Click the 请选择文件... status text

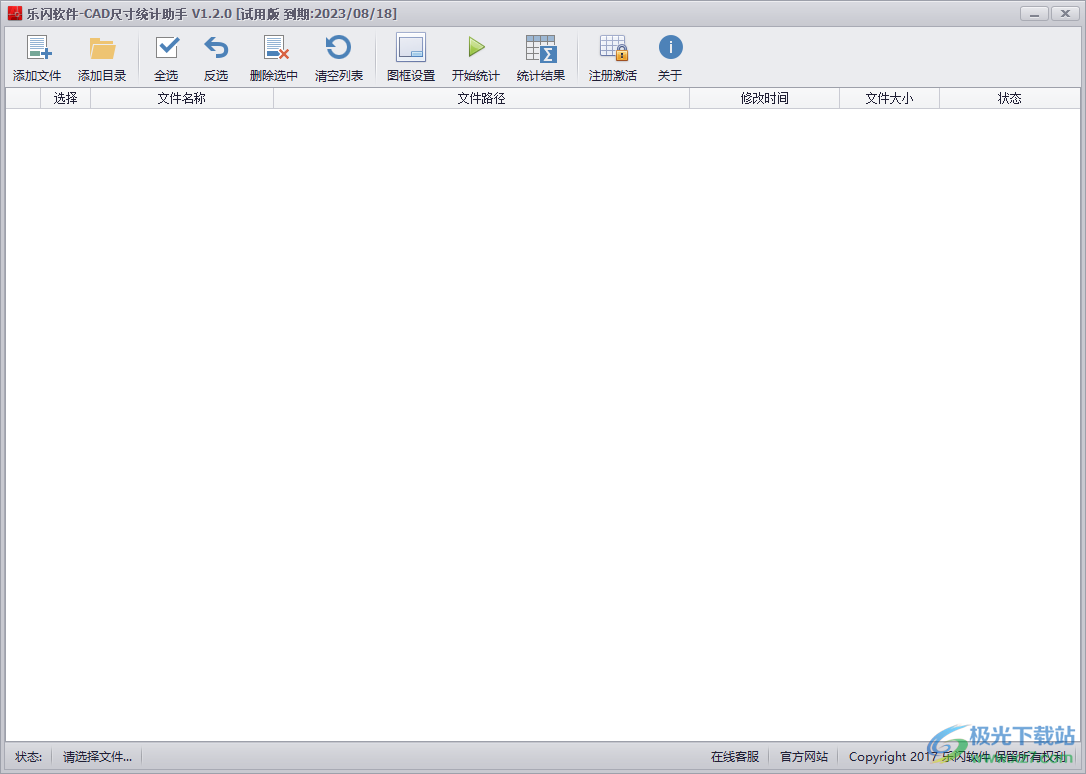[98, 757]
